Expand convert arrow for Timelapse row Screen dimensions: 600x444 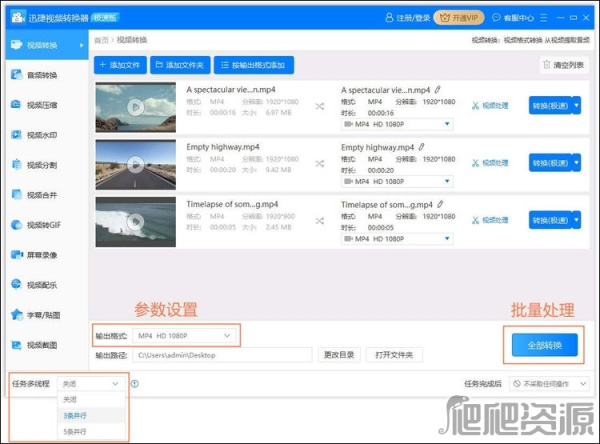coord(577,220)
